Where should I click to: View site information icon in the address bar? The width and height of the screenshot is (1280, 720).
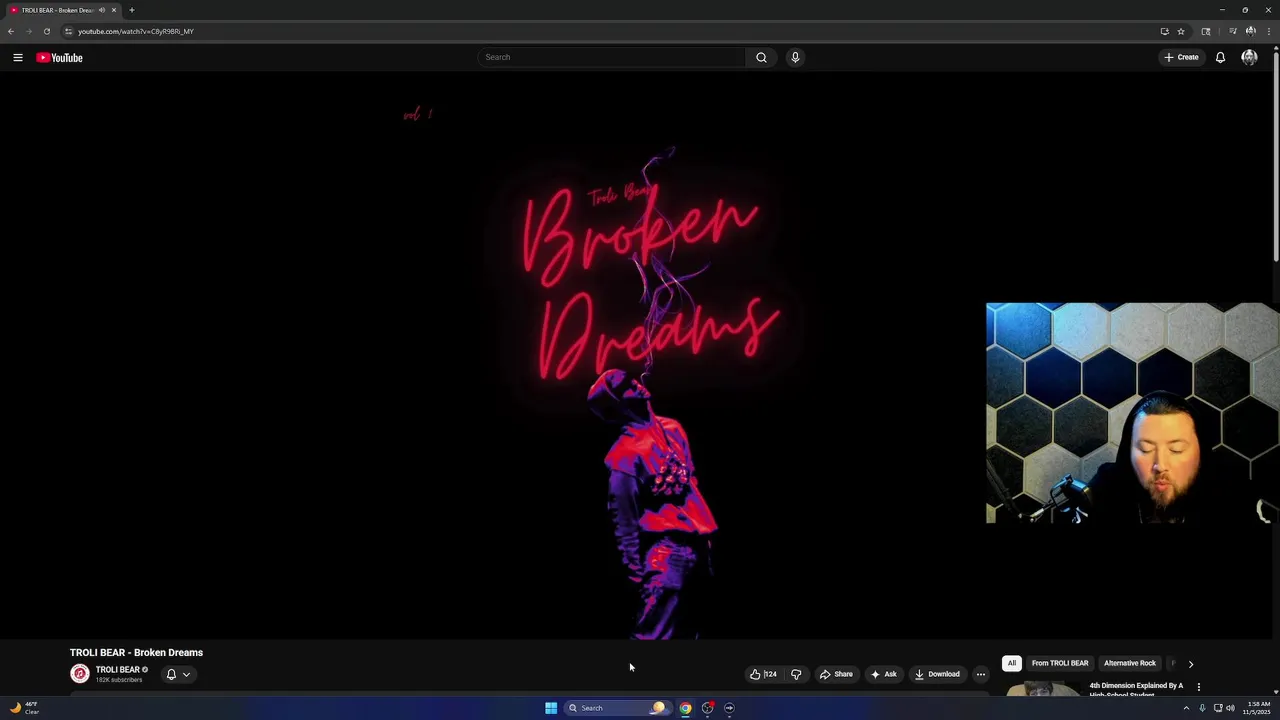click(68, 31)
